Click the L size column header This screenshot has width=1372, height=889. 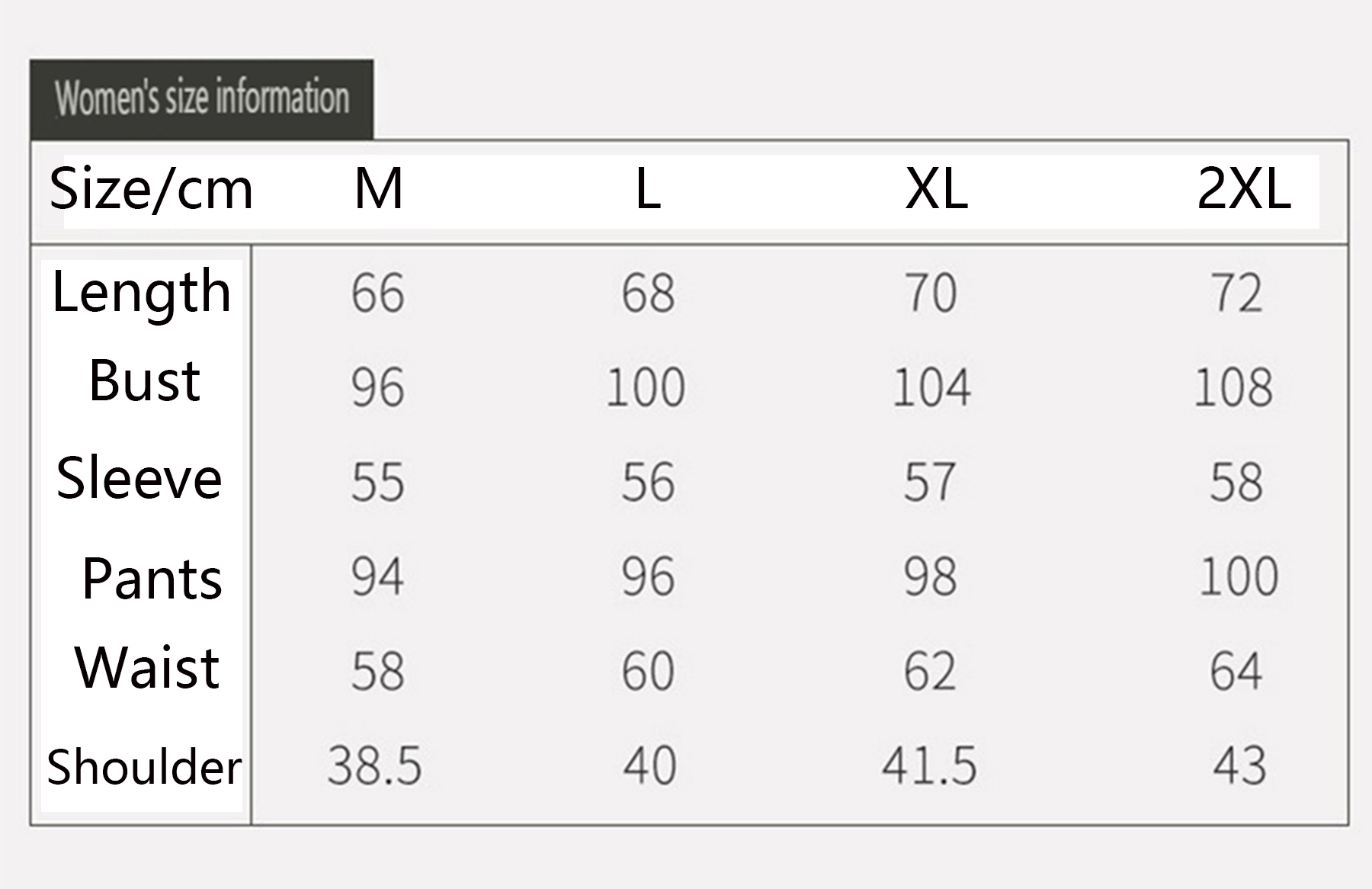648,189
